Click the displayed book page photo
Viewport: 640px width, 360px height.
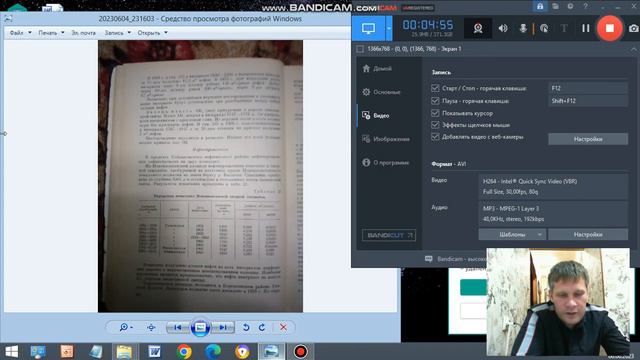(x=200, y=176)
